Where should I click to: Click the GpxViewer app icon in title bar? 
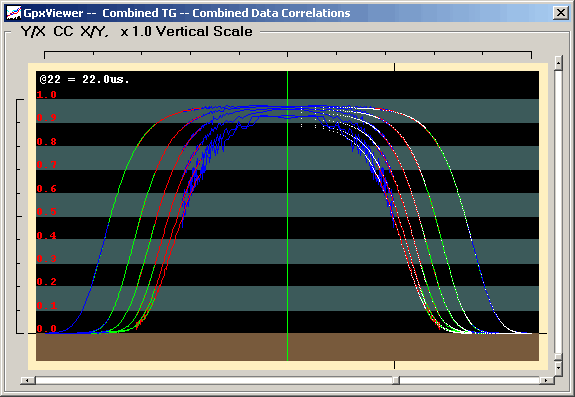(x=14, y=13)
